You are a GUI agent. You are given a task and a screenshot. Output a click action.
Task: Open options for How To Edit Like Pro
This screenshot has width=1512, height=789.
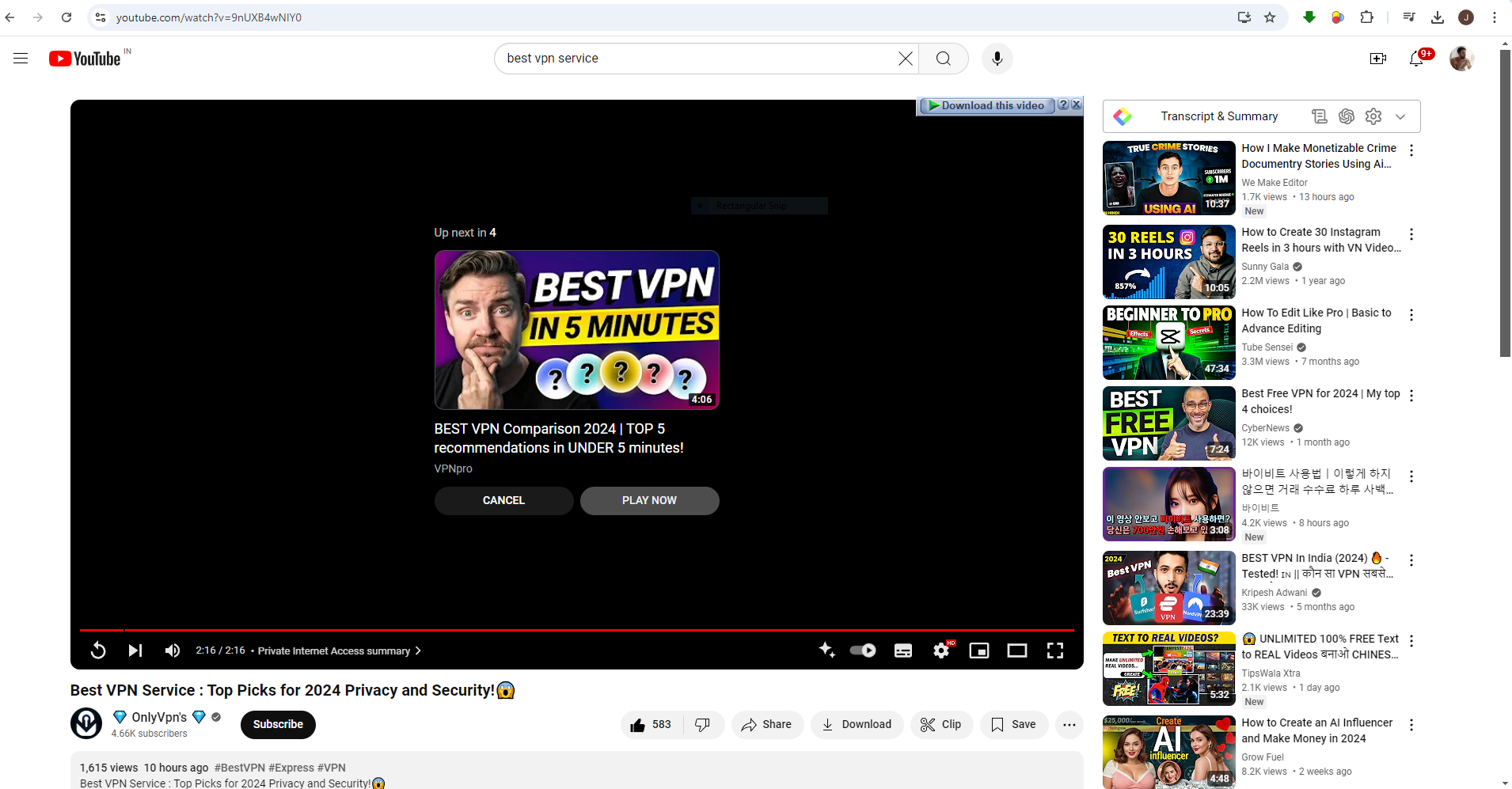[1411, 315]
